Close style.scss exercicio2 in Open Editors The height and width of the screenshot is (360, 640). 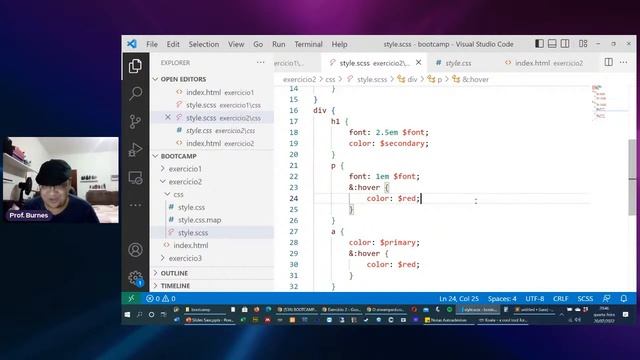pyautogui.click(x=168, y=118)
